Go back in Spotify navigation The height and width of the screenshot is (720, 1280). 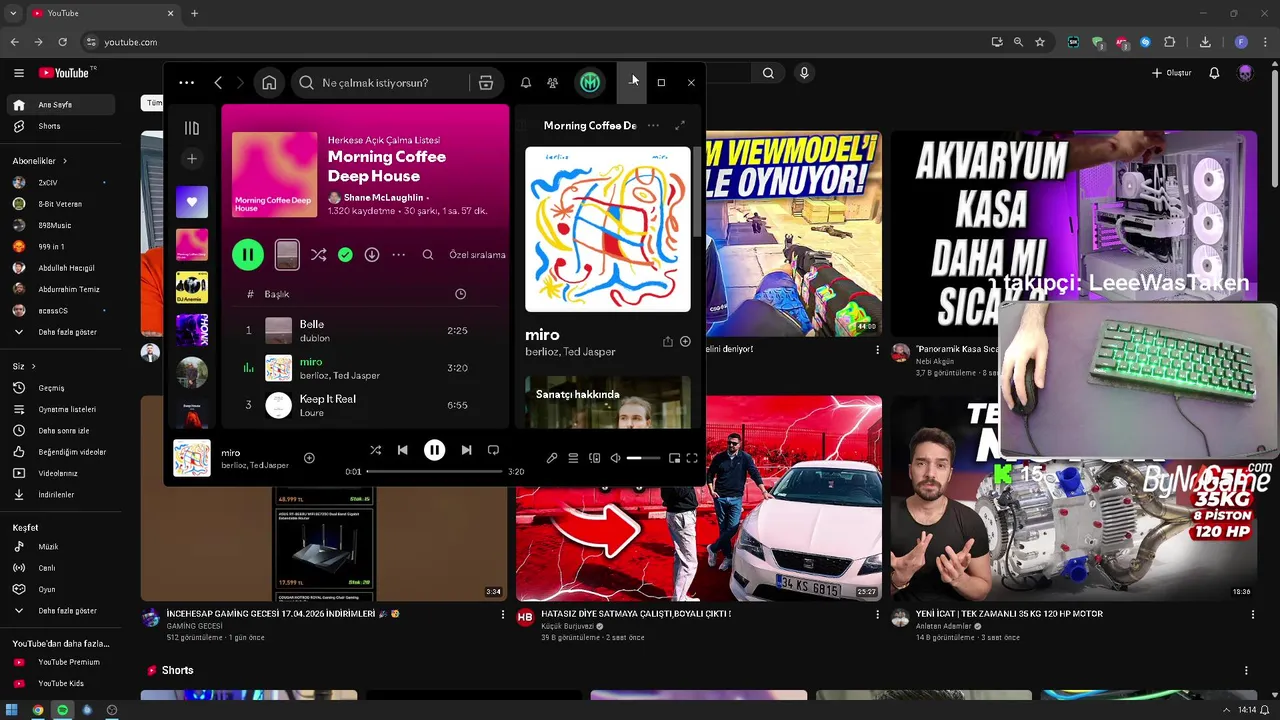[218, 83]
